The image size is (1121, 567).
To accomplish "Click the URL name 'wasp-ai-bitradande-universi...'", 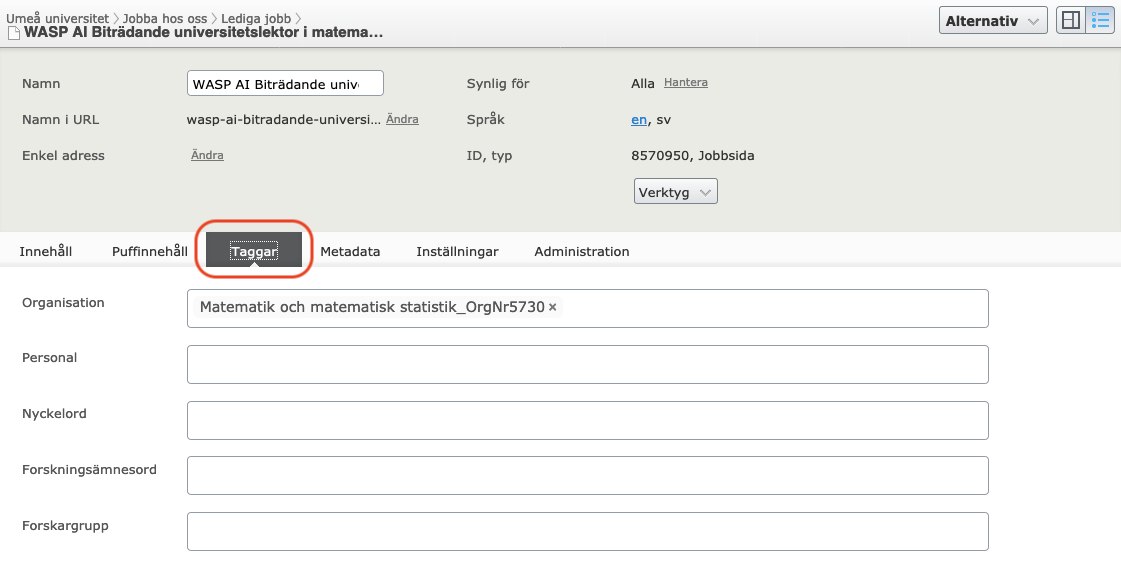I will point(284,119).
